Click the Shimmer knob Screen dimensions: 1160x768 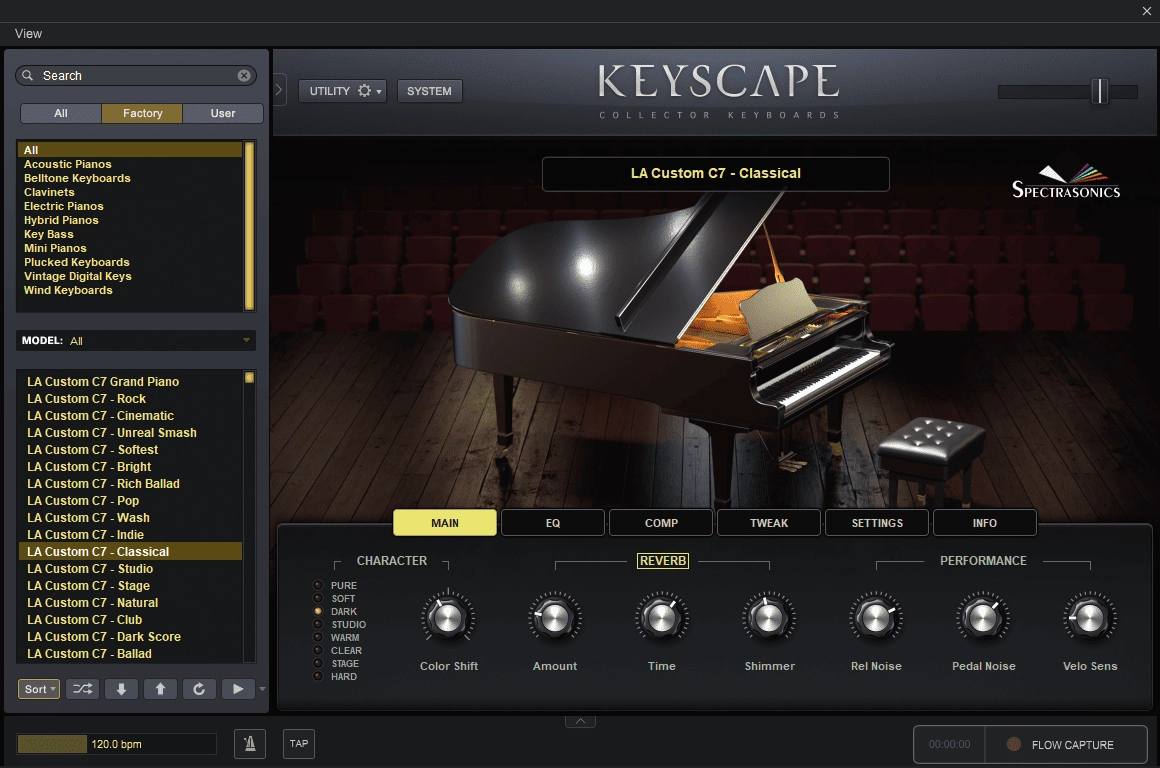(x=769, y=618)
